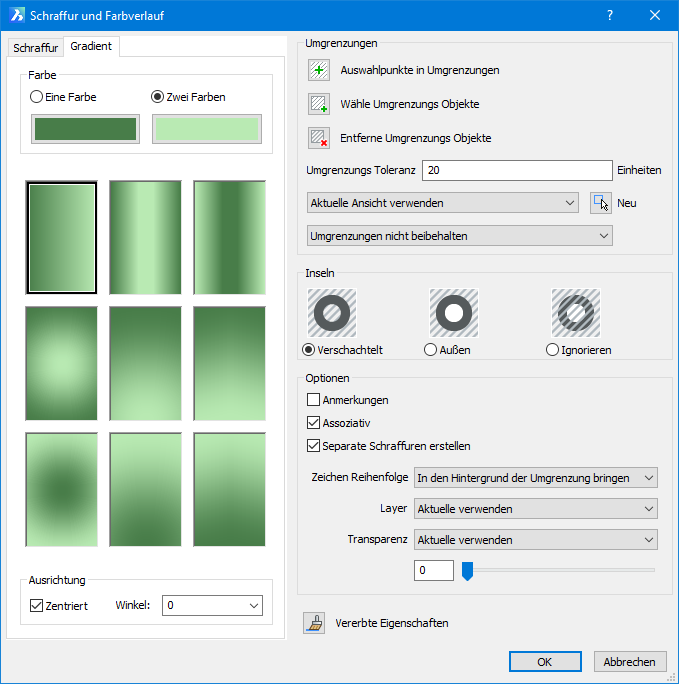
Task: Click the Vererbte Eigenschaften brush icon
Action: [x=314, y=623]
